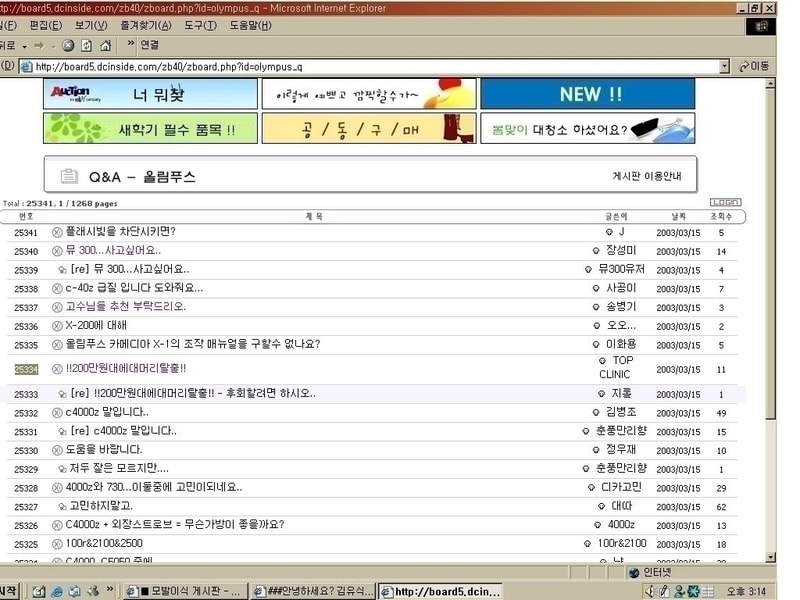Click the vertical scrollbar down arrow
Screen dimensions: 800x600
(771, 556)
